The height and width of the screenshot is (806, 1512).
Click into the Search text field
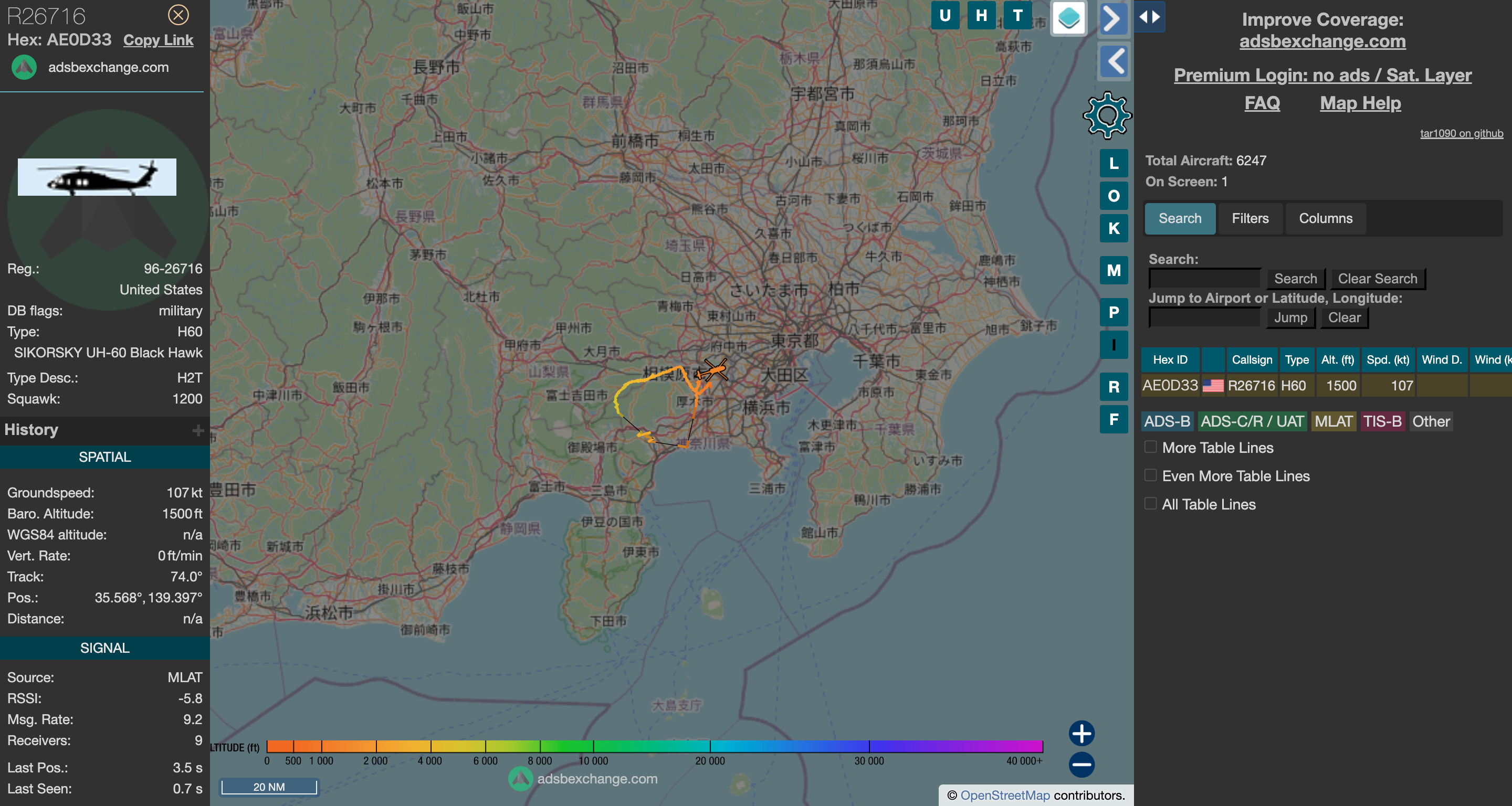pyautogui.click(x=1204, y=278)
